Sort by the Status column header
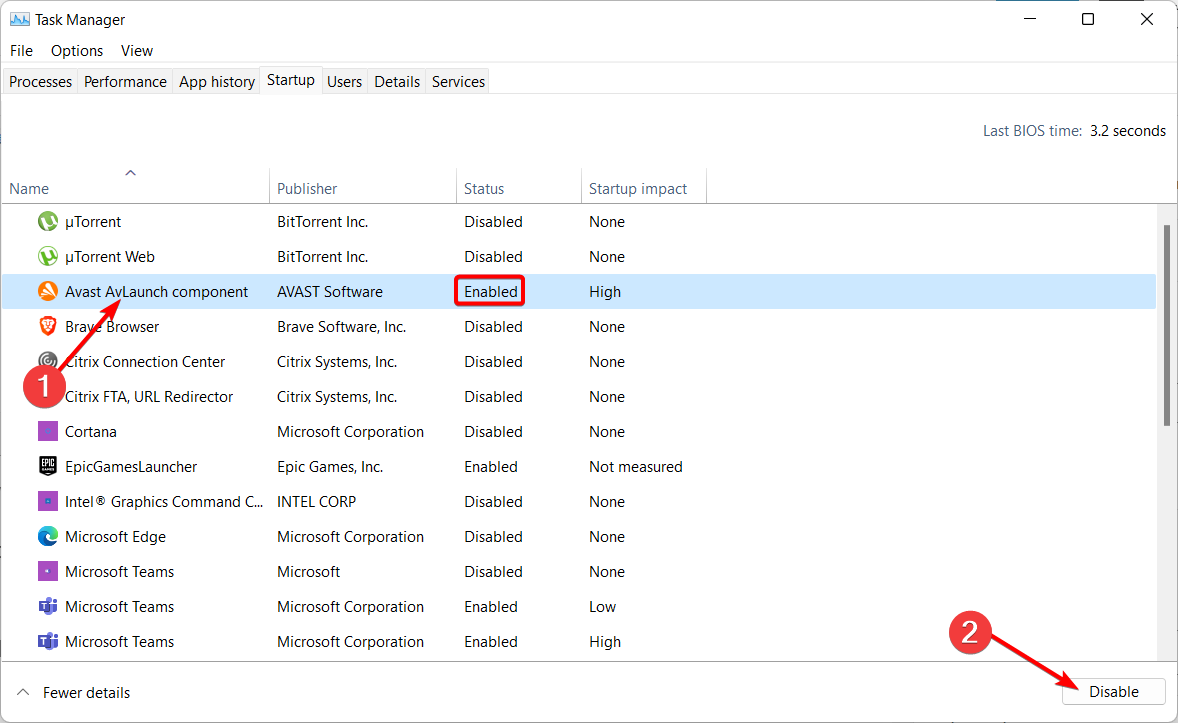 [518, 188]
